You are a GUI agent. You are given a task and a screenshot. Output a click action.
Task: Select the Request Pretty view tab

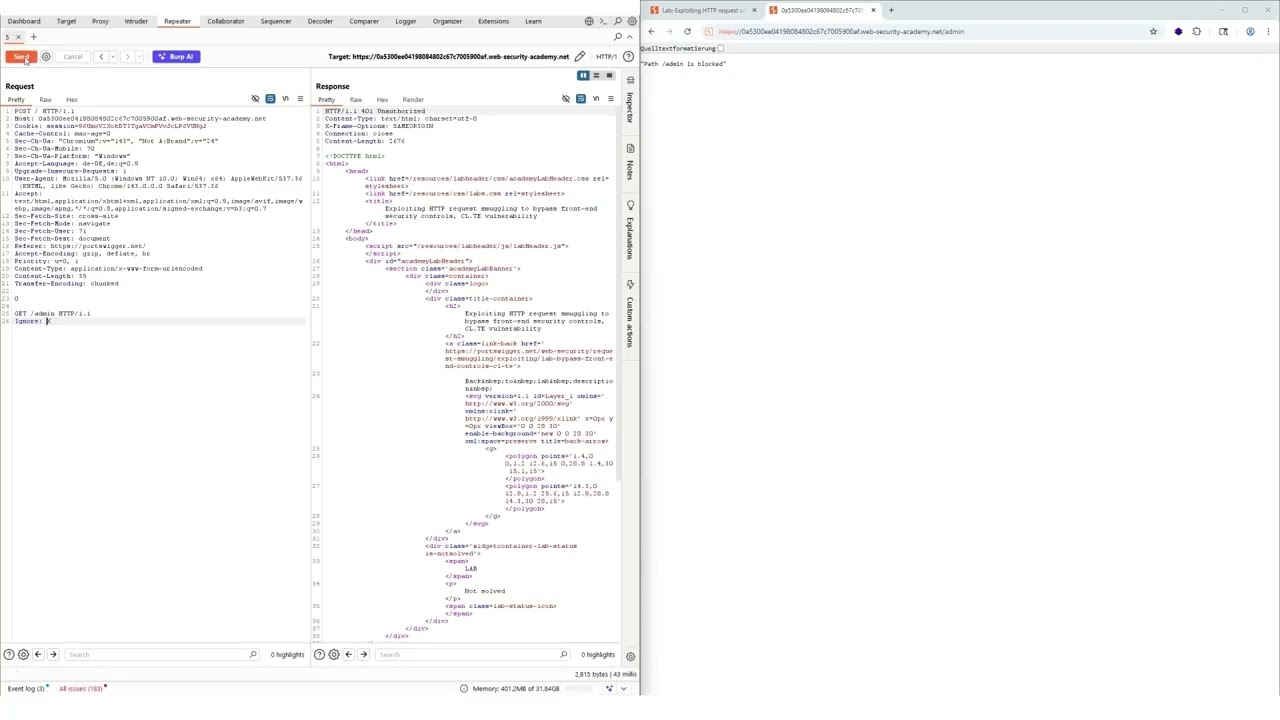16,100
